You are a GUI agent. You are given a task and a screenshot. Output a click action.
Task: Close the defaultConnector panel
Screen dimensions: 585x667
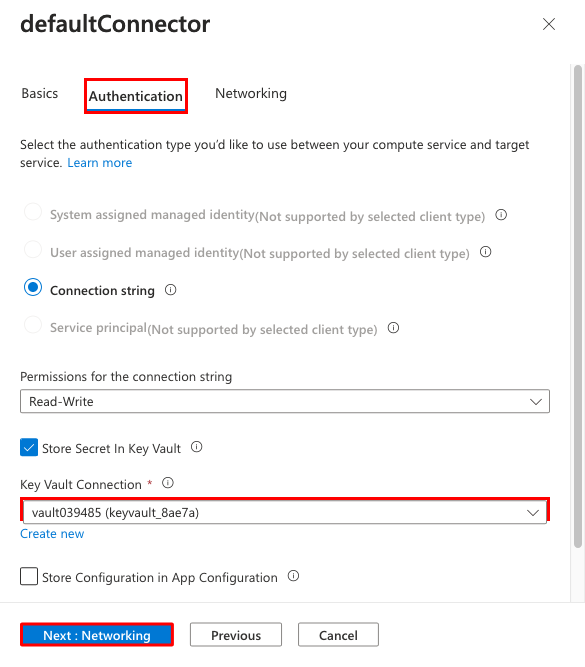click(549, 24)
